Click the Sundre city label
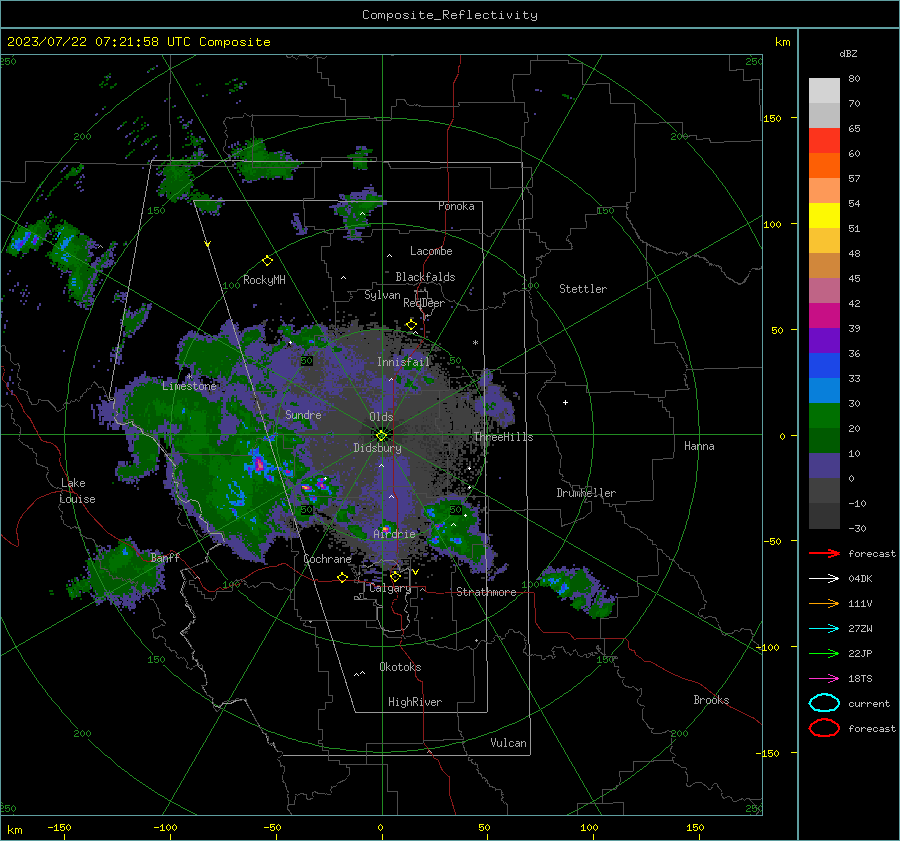 (303, 414)
